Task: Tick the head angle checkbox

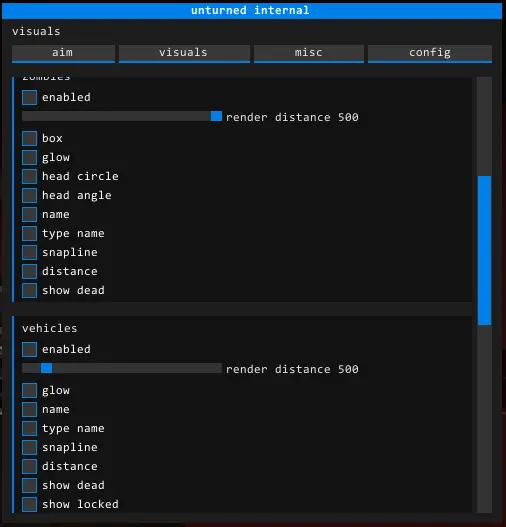Action: [x=30, y=196]
